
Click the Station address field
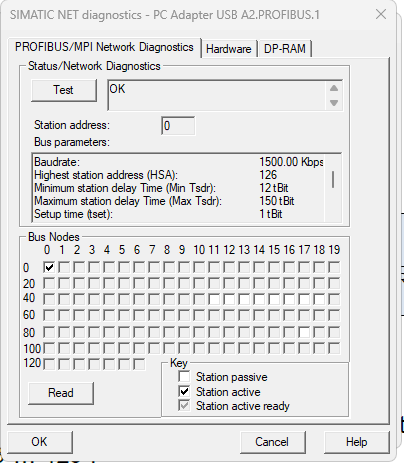pos(178,126)
